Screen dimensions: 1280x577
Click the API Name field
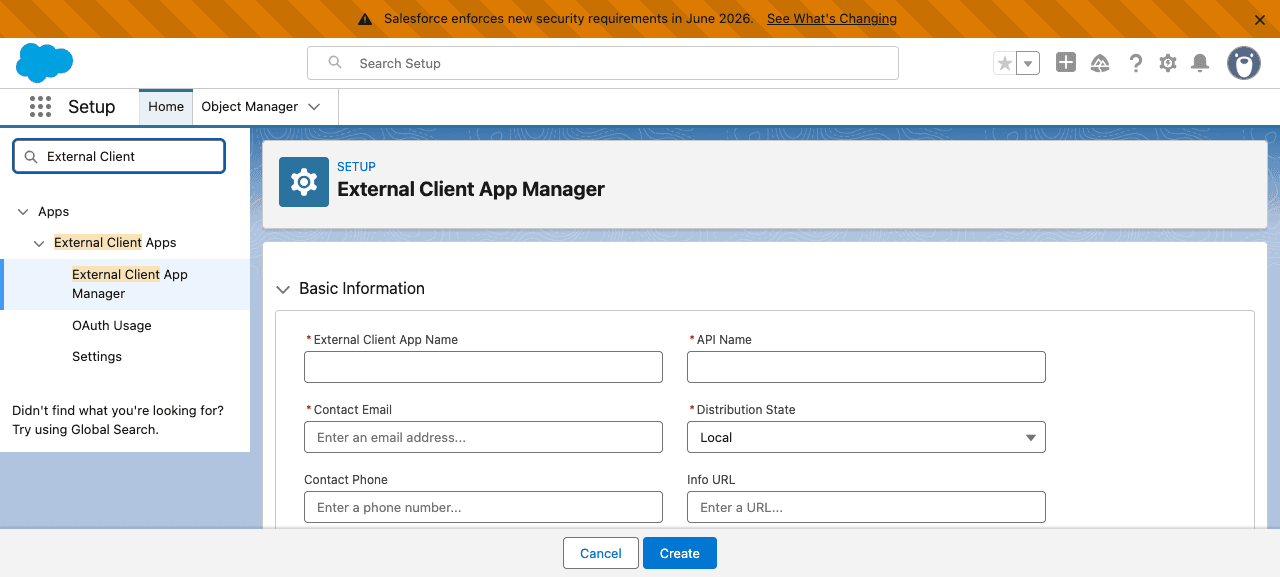click(x=866, y=367)
